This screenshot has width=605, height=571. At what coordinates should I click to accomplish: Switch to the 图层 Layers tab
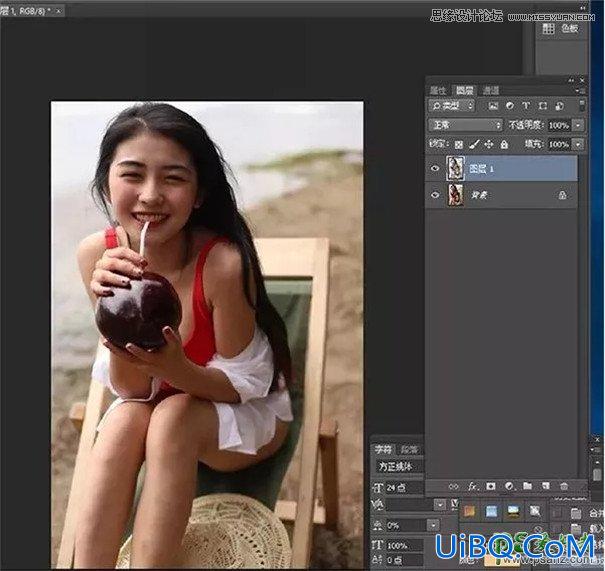(x=464, y=91)
